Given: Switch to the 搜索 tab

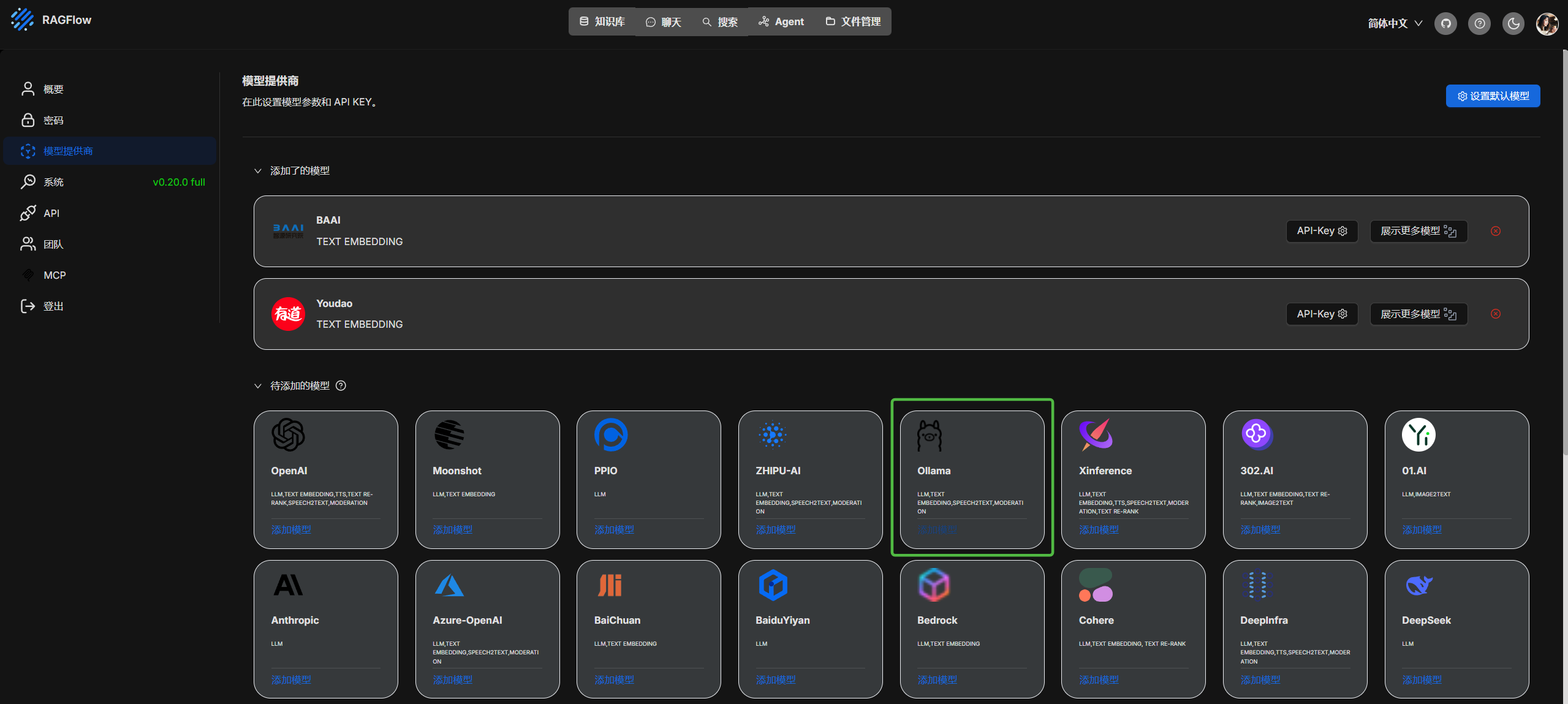Looking at the screenshot, I should pos(720,21).
